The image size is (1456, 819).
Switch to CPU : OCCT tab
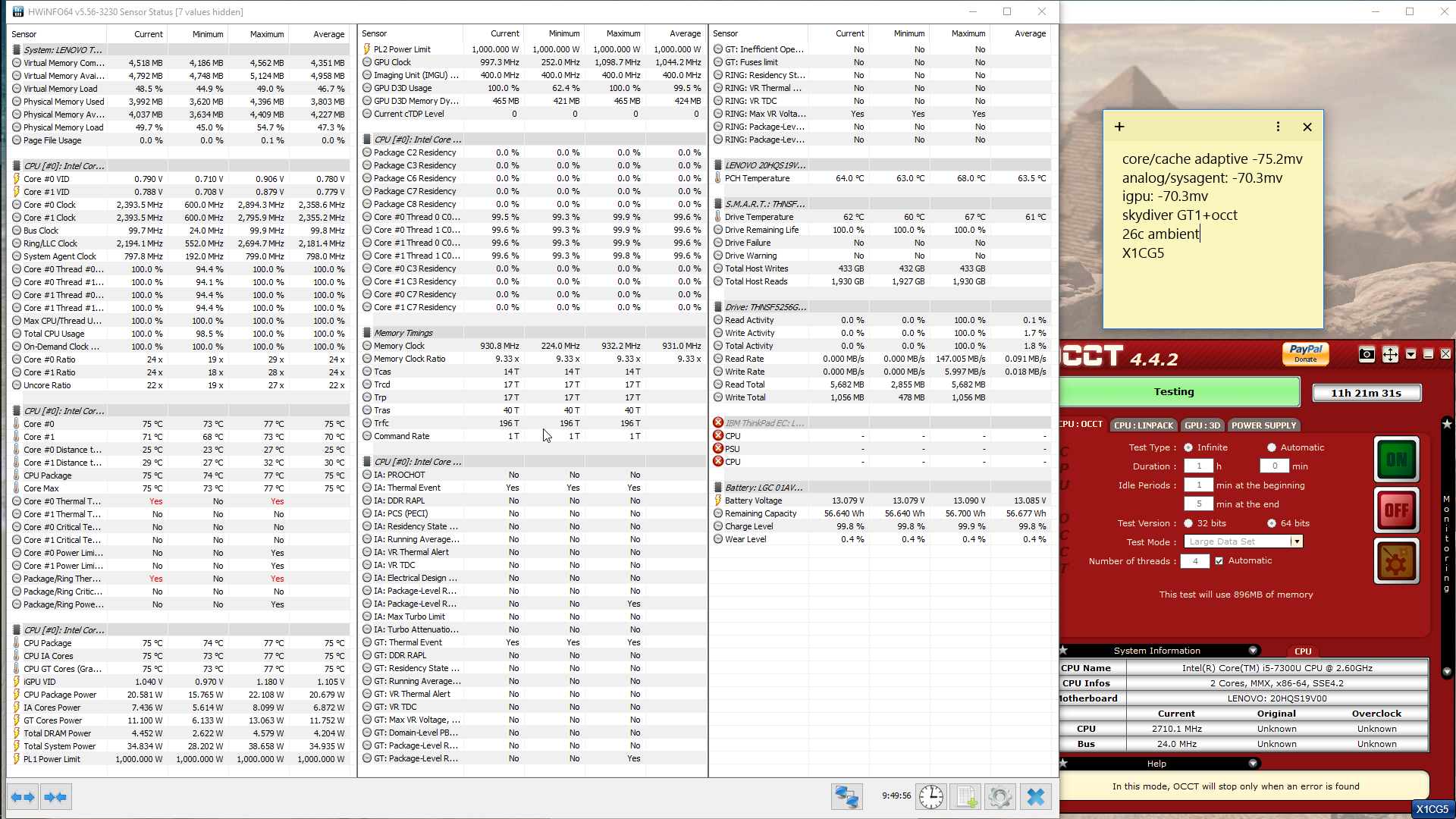[1082, 425]
